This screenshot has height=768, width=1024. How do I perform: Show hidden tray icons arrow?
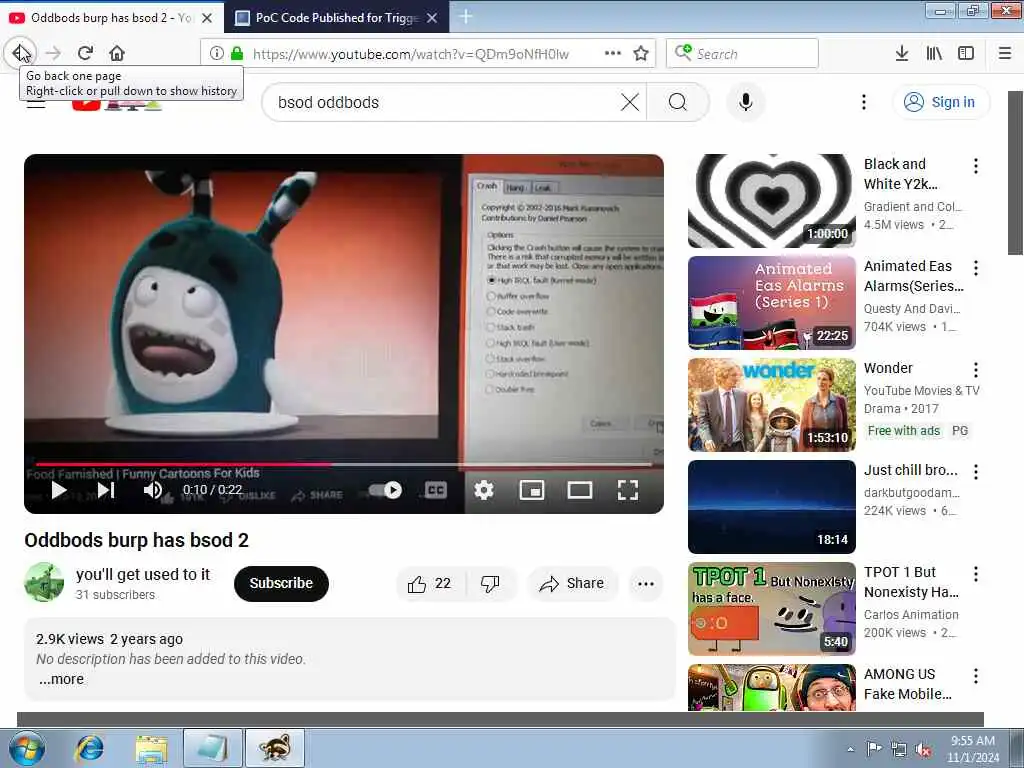click(x=850, y=749)
